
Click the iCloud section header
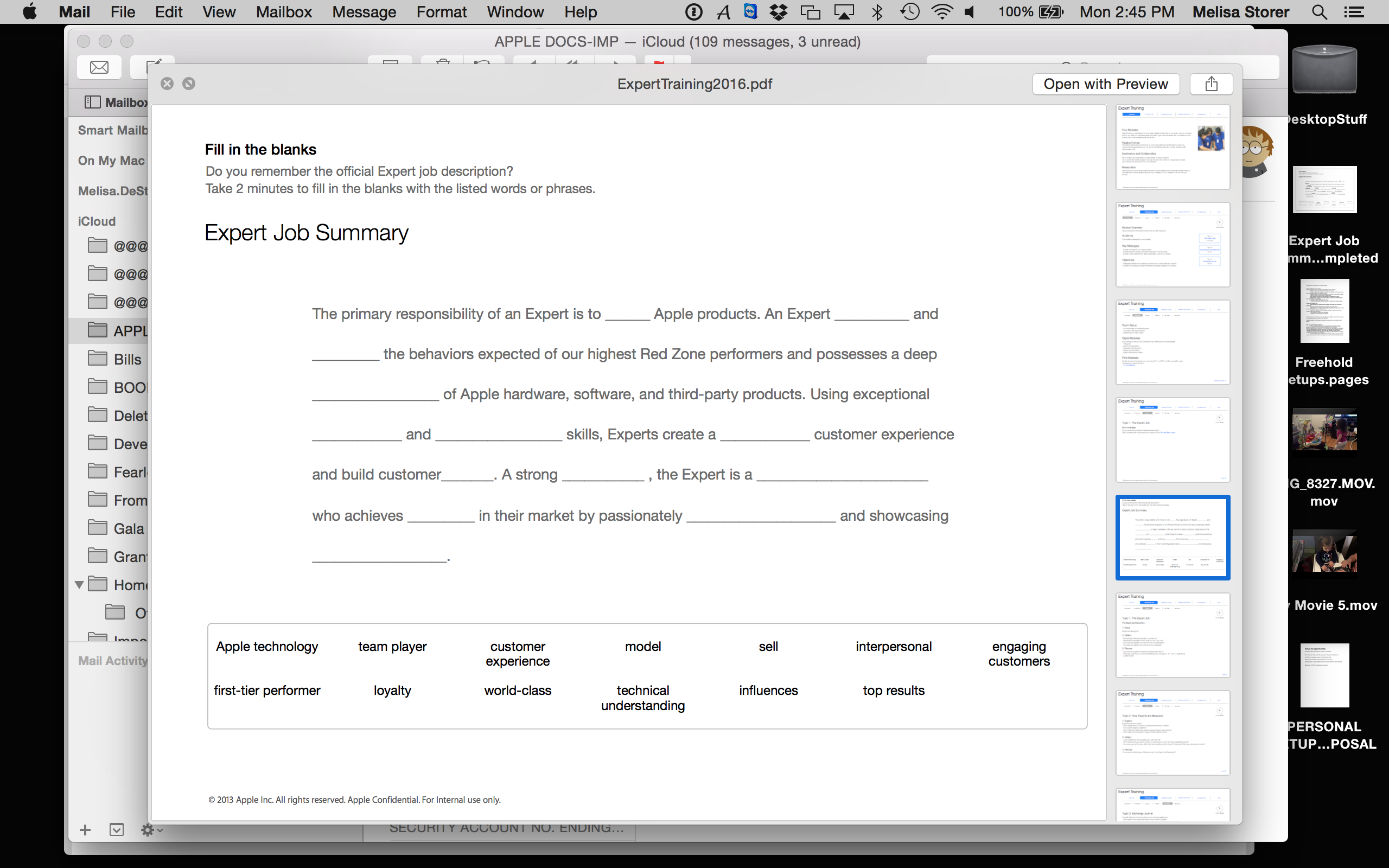(97, 221)
